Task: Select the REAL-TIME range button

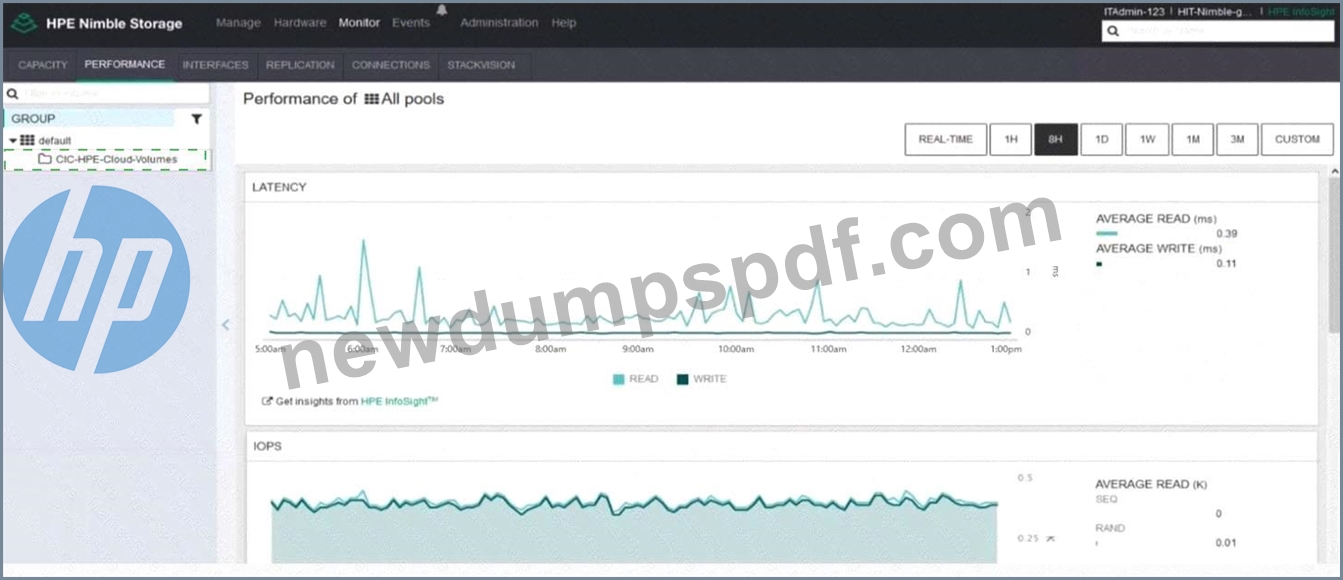Action: click(x=946, y=139)
